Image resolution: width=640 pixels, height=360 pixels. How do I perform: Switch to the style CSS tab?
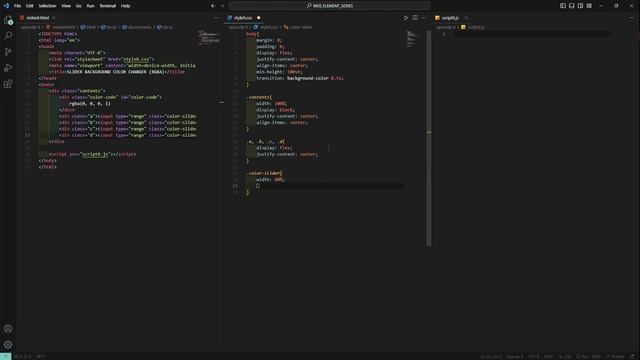click(x=243, y=18)
